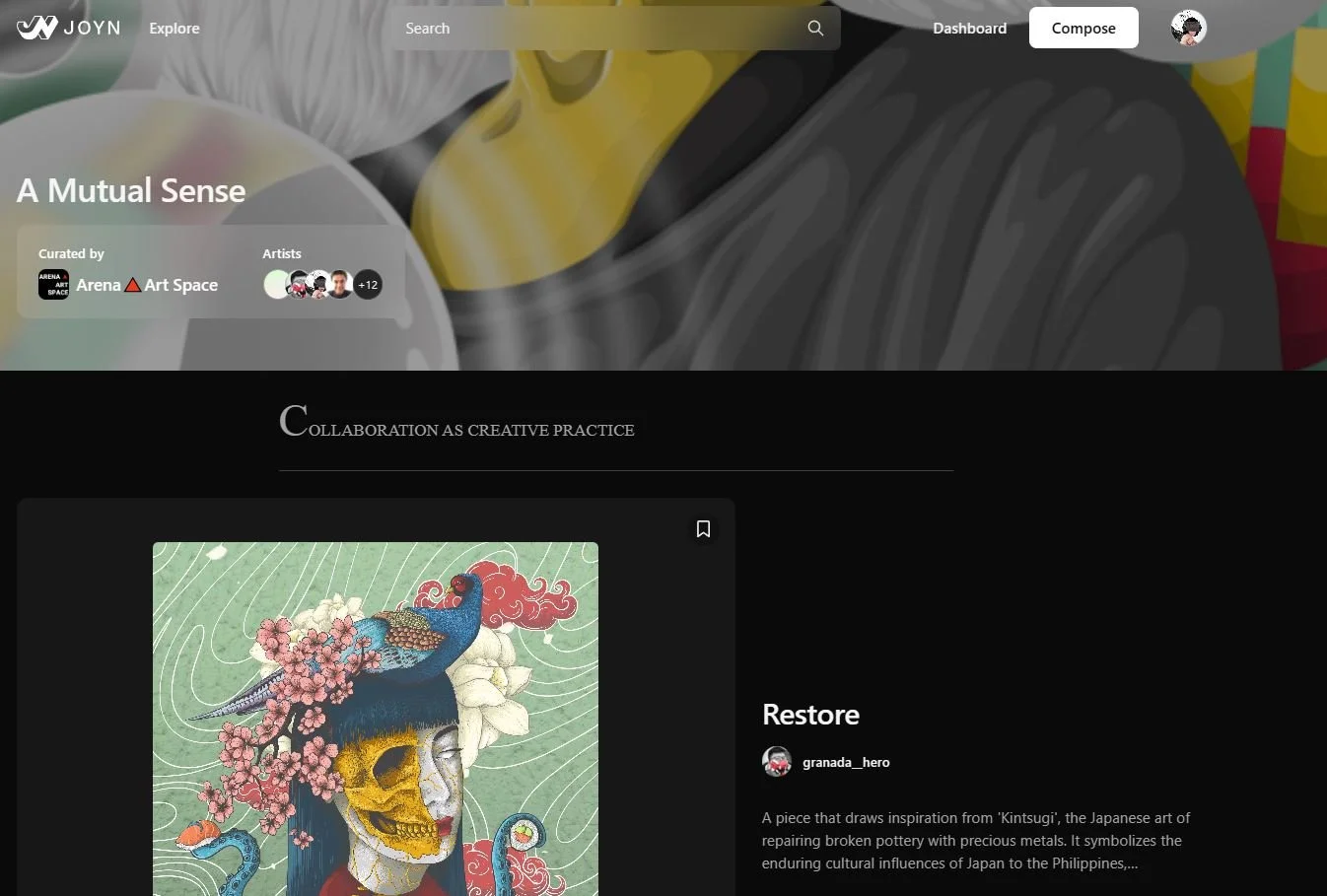Click the JOYN logo in the header
This screenshot has height=896, width=1327.
[x=68, y=28]
